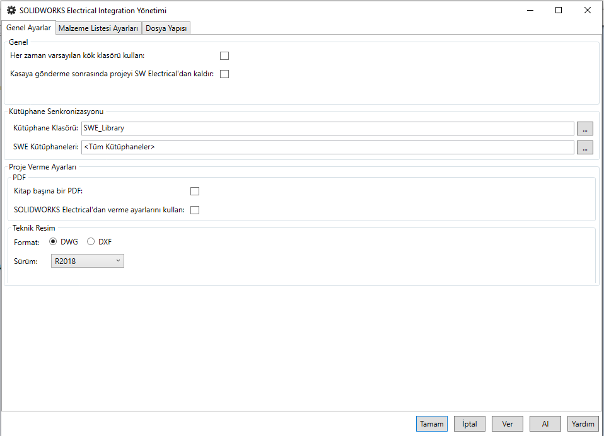
Task: Browse for the Kütüphane Klasörü folder
Action: (585, 129)
